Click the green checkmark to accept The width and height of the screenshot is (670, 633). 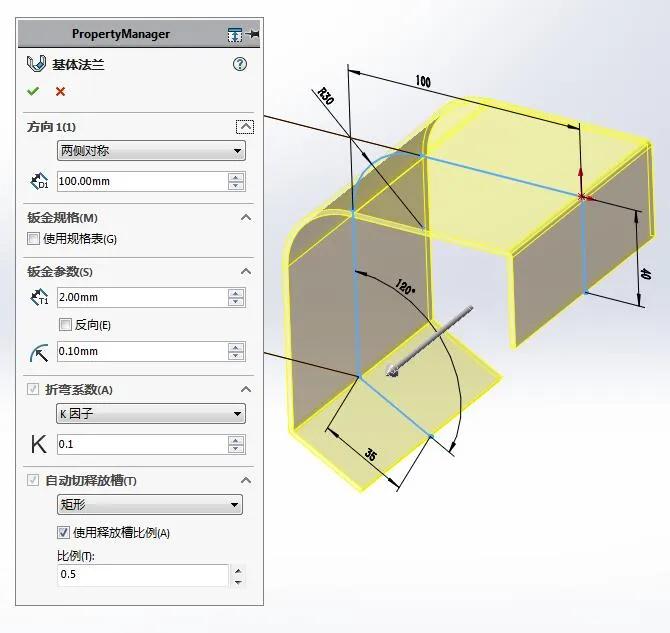[x=33, y=91]
